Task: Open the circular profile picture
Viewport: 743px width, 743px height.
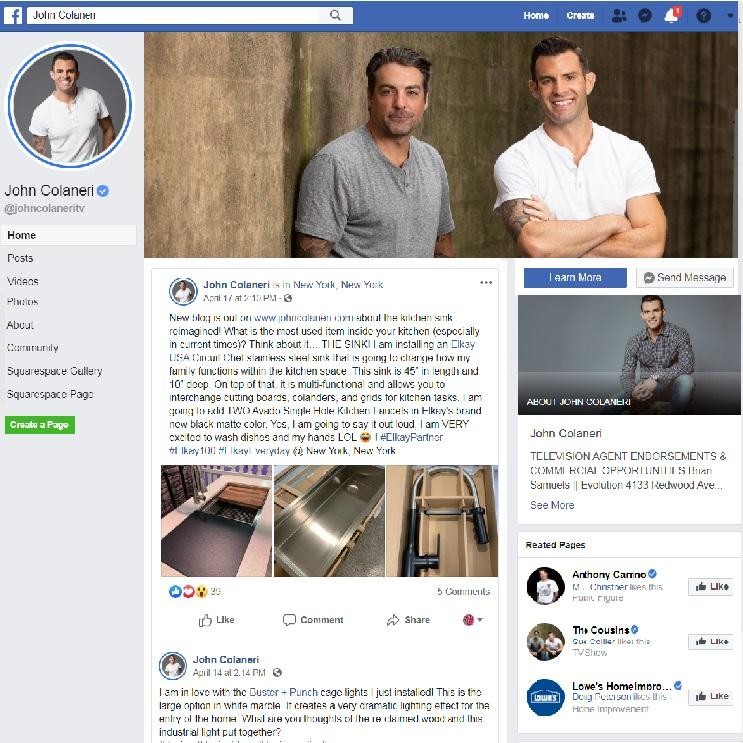Action: (x=69, y=106)
